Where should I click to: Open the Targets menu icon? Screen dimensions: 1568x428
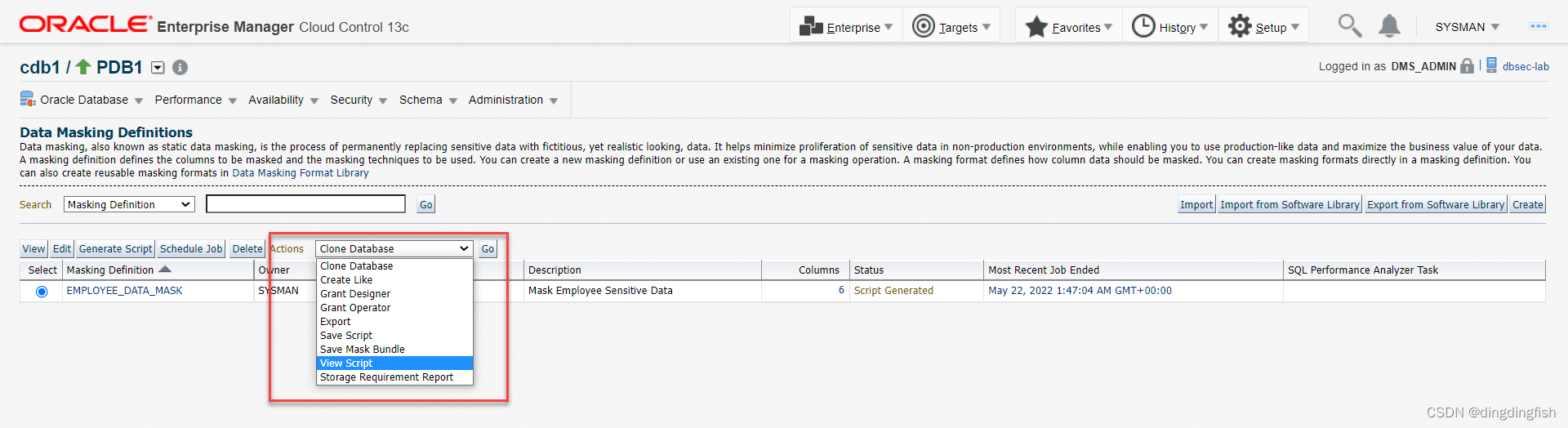(x=923, y=26)
